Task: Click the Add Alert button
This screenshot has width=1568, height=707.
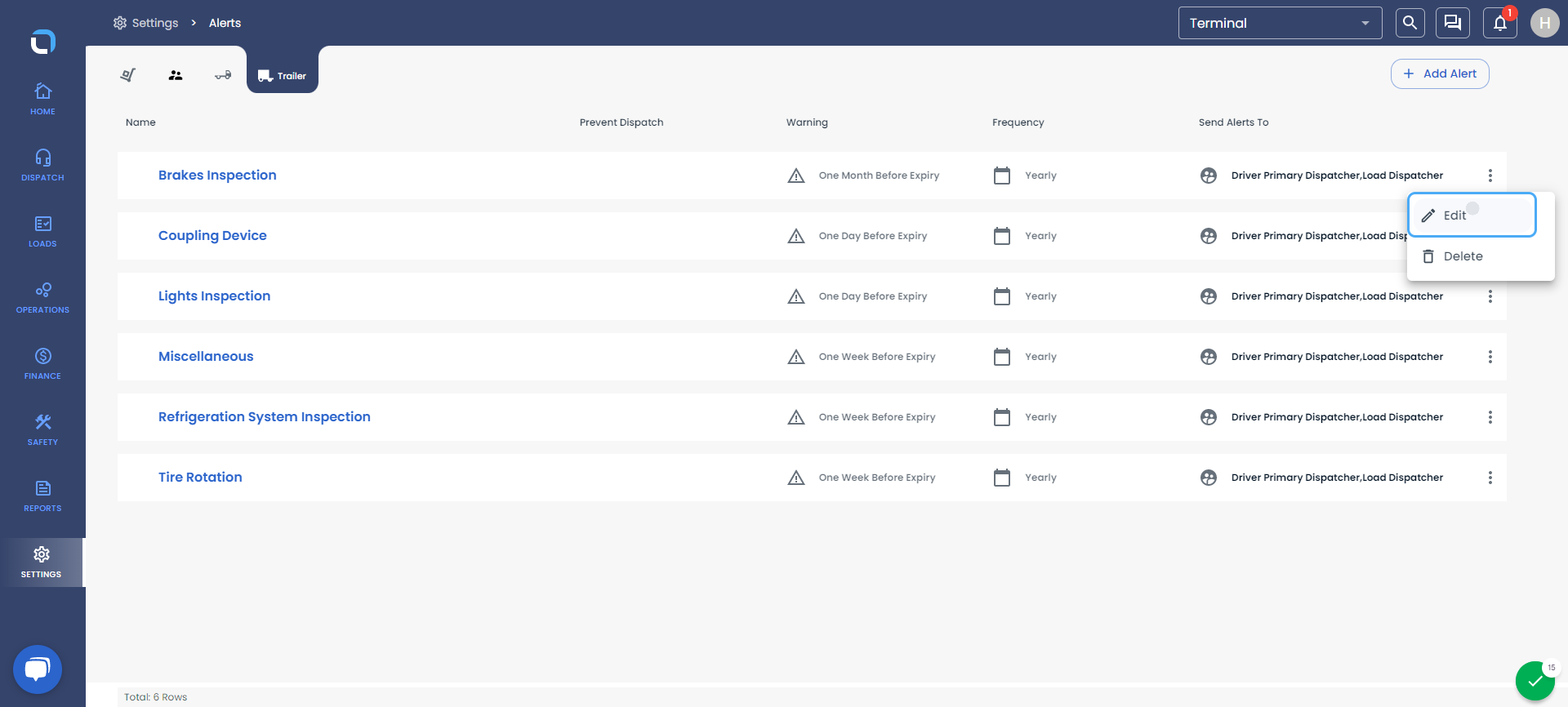Action: (1440, 73)
